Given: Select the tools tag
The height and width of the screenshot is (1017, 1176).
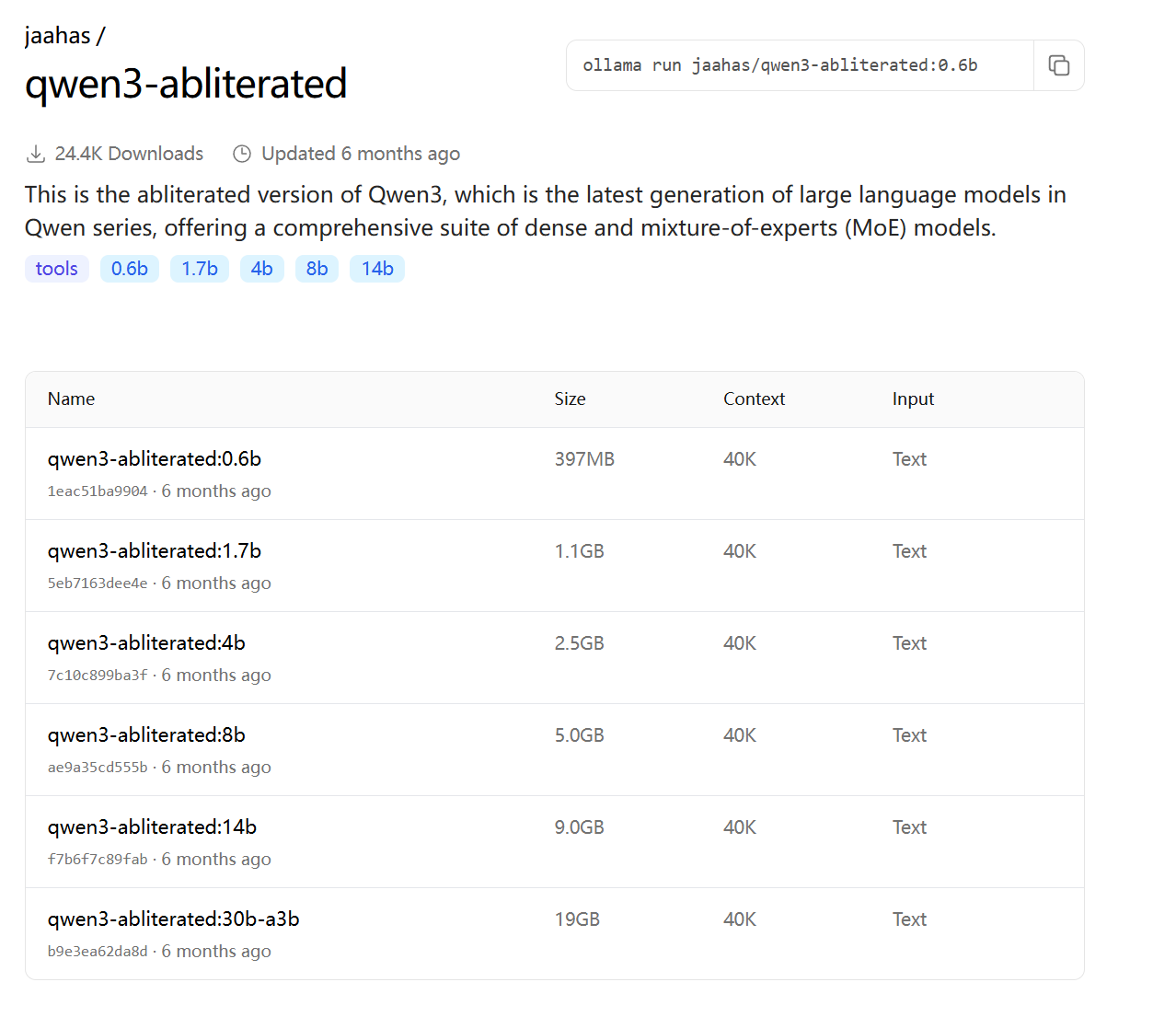Looking at the screenshot, I should click(57, 269).
